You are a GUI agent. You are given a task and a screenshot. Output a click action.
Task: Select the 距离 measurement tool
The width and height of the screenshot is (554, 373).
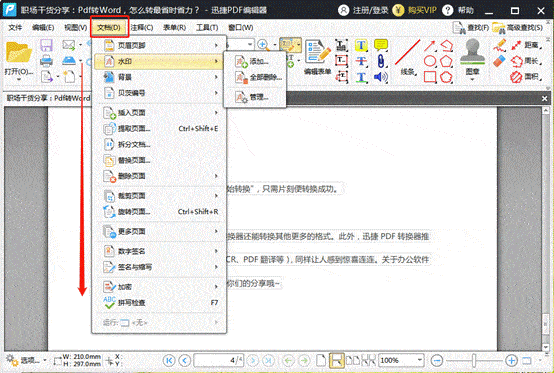[526, 45]
